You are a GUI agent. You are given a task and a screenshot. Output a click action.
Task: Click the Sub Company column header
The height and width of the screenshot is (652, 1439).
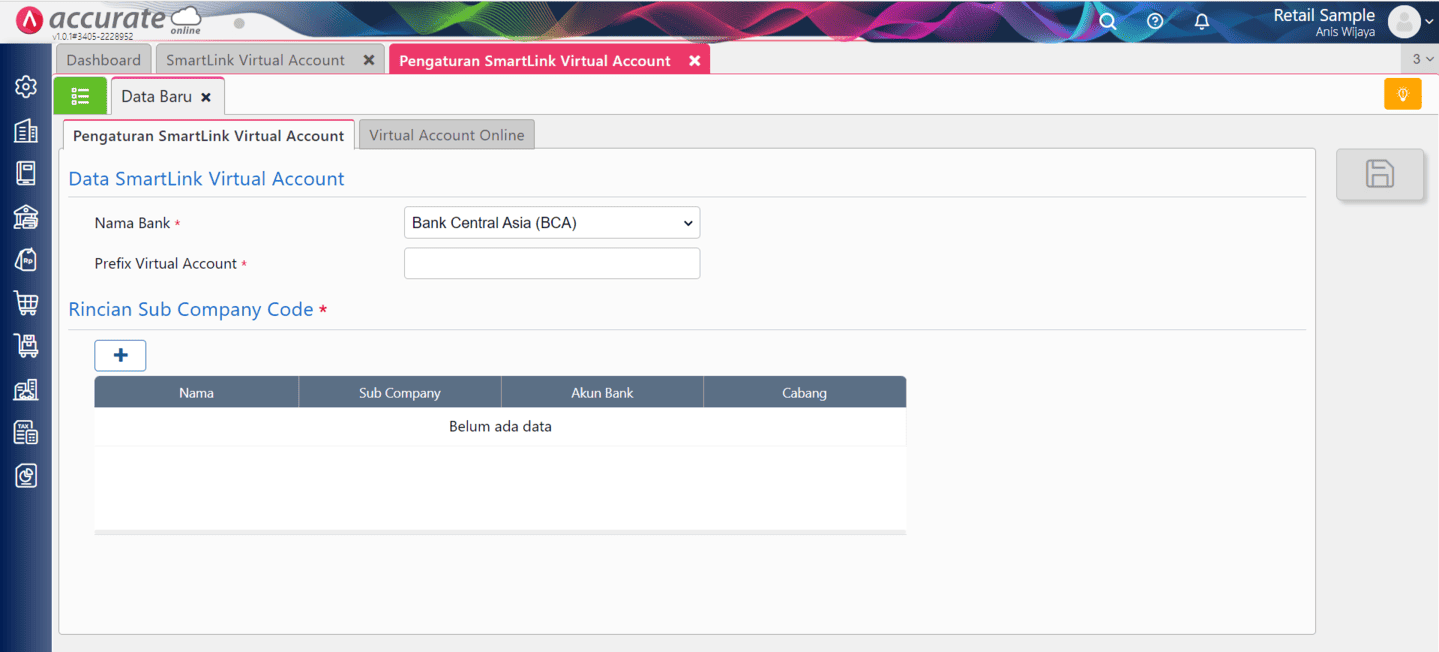(400, 393)
